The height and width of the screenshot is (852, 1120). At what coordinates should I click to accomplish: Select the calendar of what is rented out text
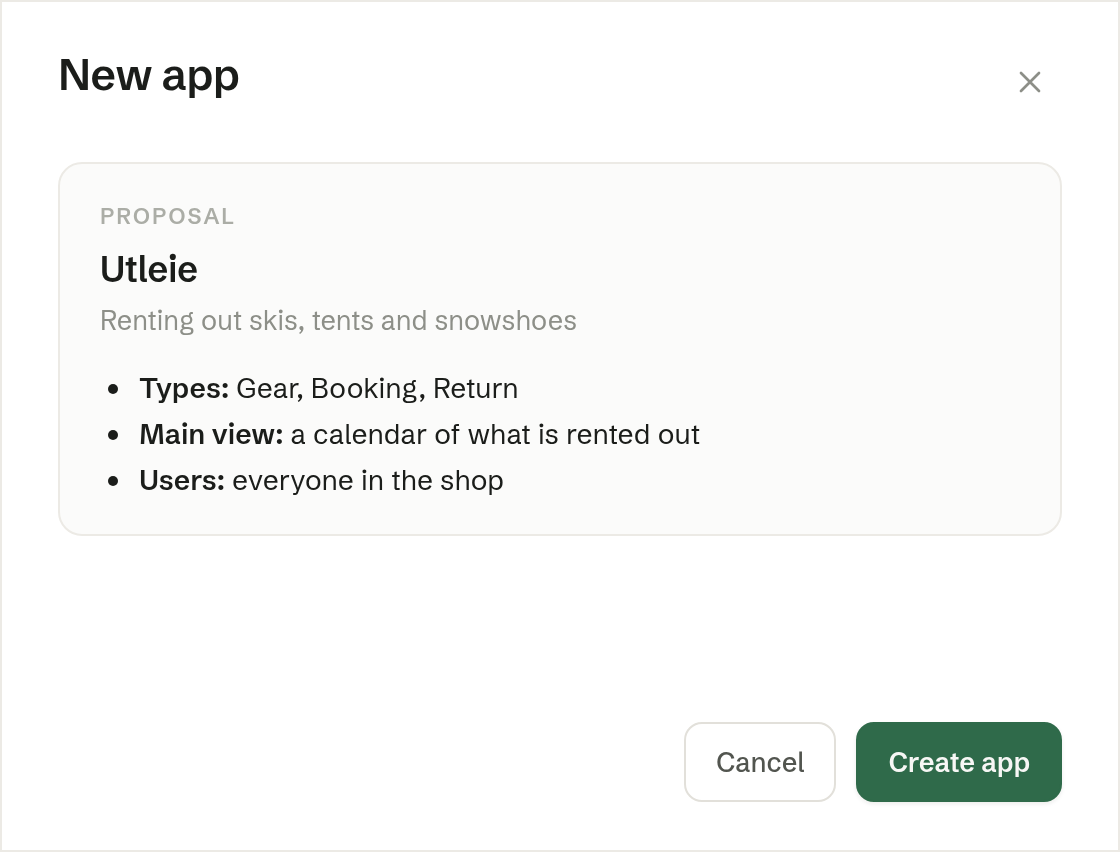click(495, 434)
